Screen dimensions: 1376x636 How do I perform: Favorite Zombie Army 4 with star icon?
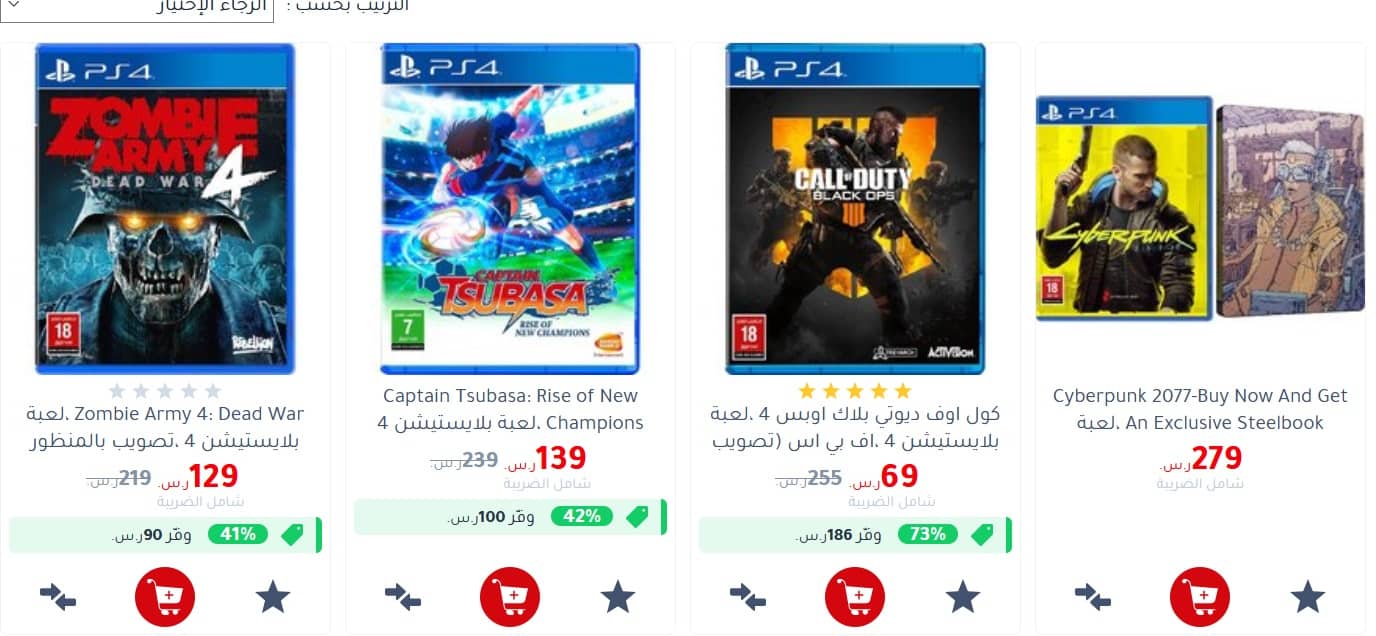(273, 597)
